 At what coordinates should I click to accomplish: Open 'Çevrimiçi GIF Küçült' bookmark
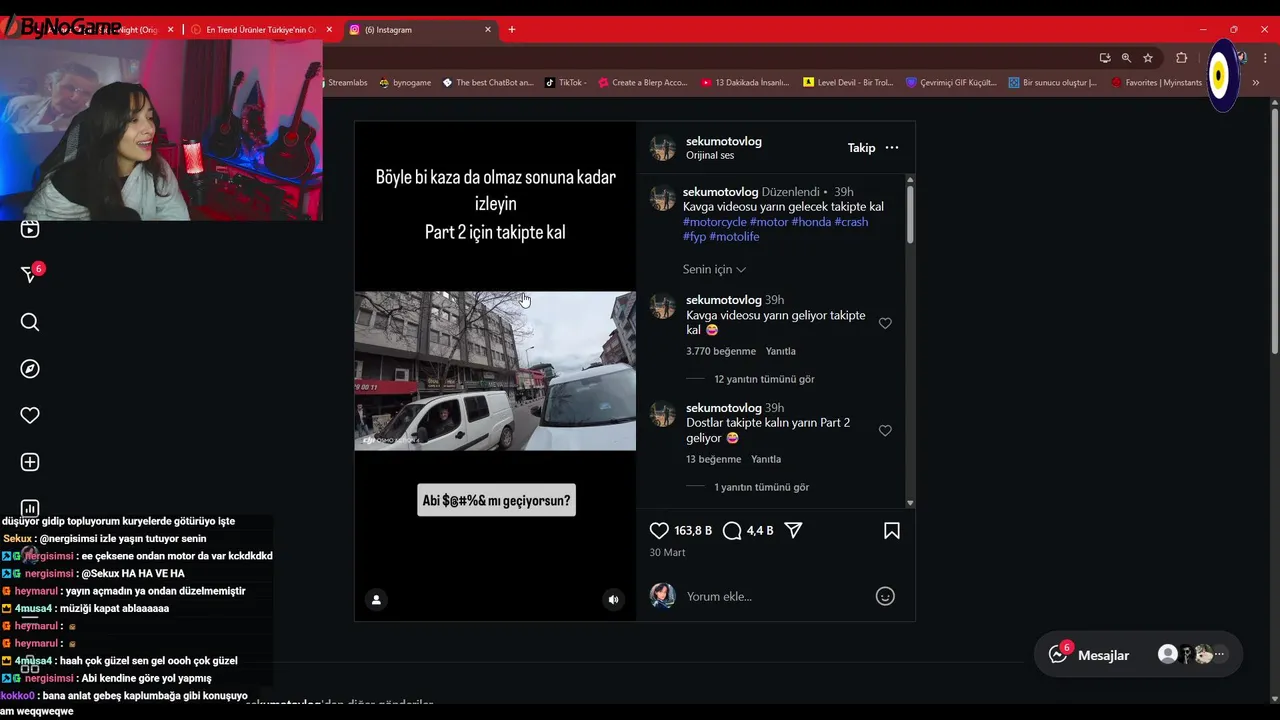click(x=951, y=83)
